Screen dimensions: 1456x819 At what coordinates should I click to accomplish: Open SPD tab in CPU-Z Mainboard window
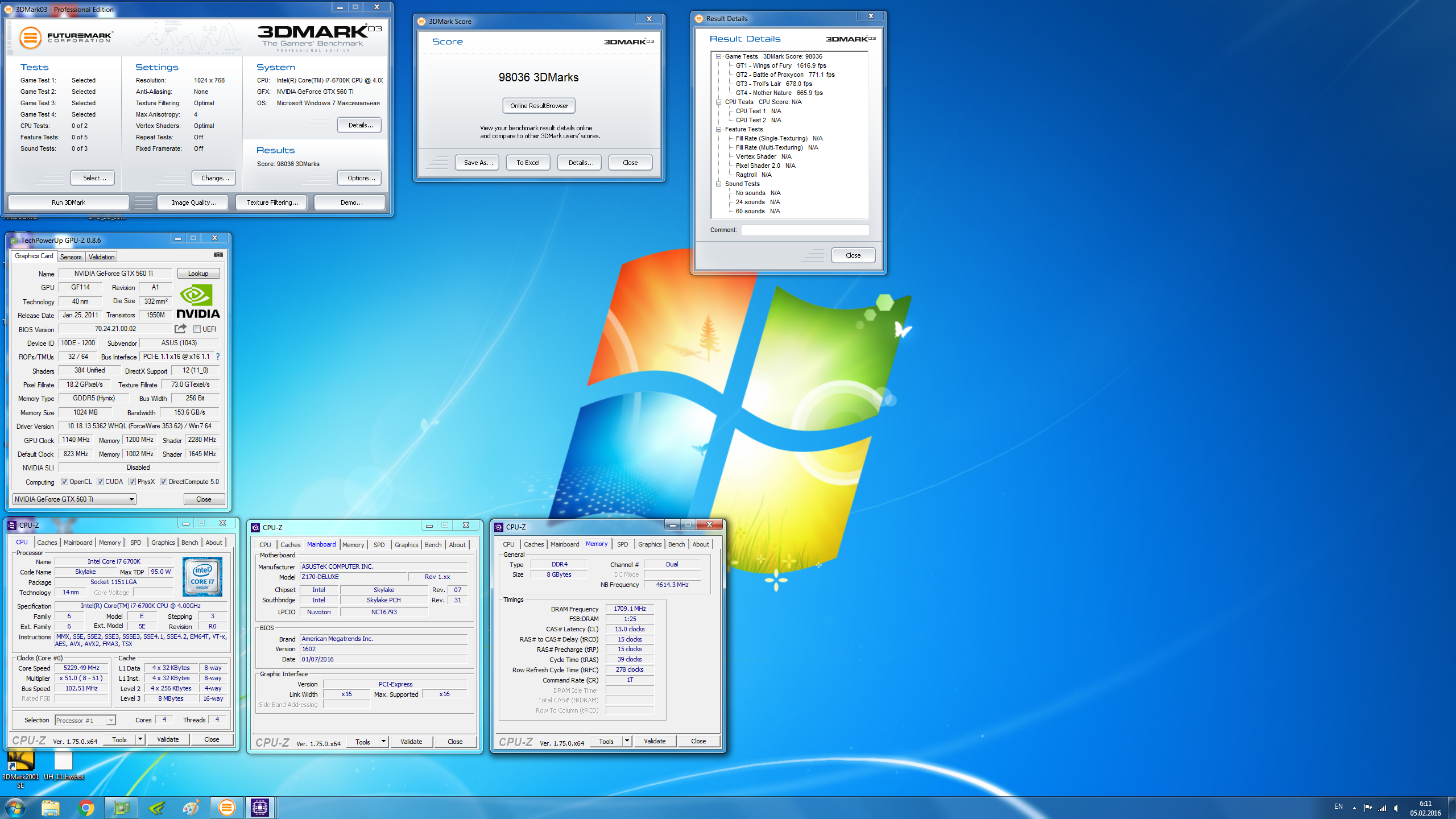[x=379, y=545]
